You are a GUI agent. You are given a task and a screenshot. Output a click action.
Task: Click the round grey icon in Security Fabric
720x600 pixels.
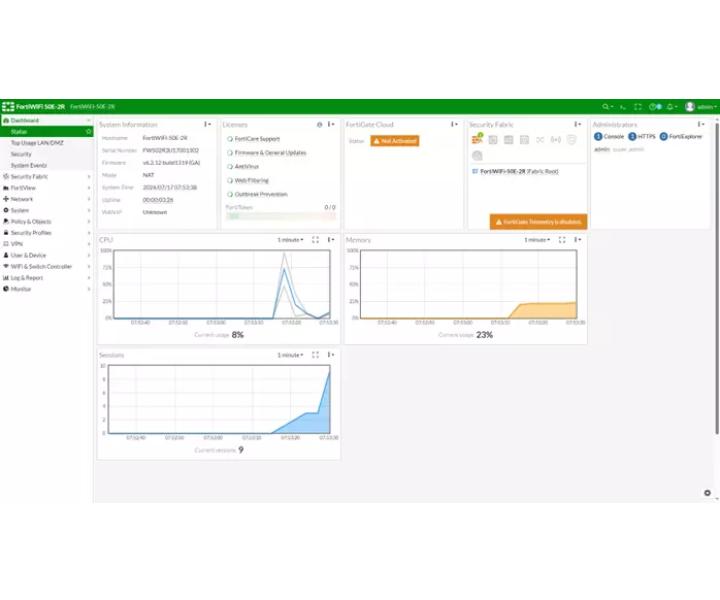pyautogui.click(x=478, y=156)
